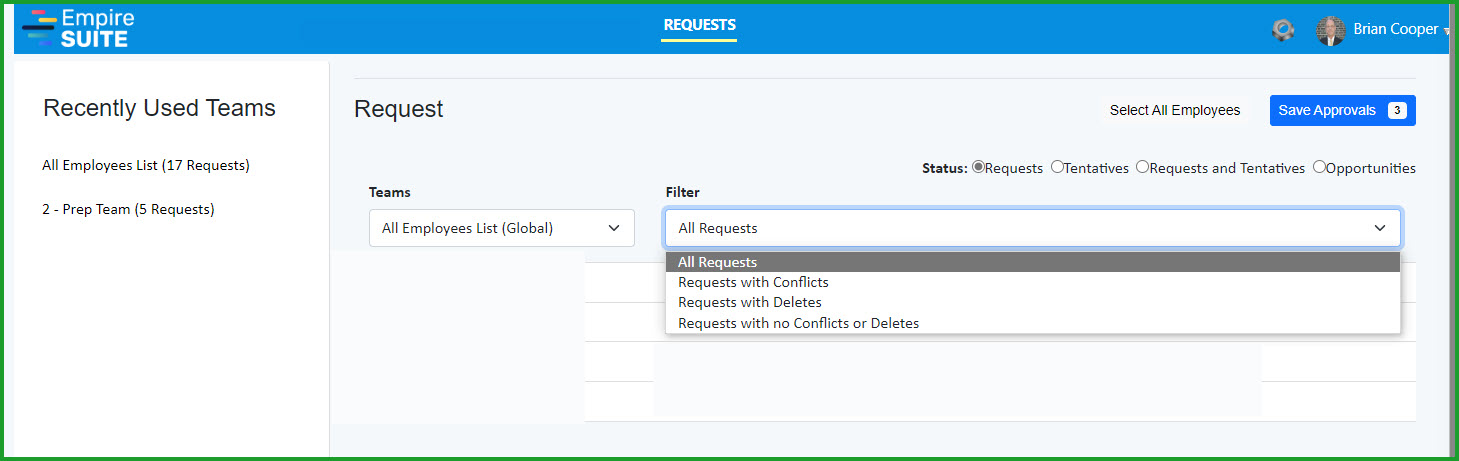
Task: Click the Save Approvals button
Action: 1342,111
